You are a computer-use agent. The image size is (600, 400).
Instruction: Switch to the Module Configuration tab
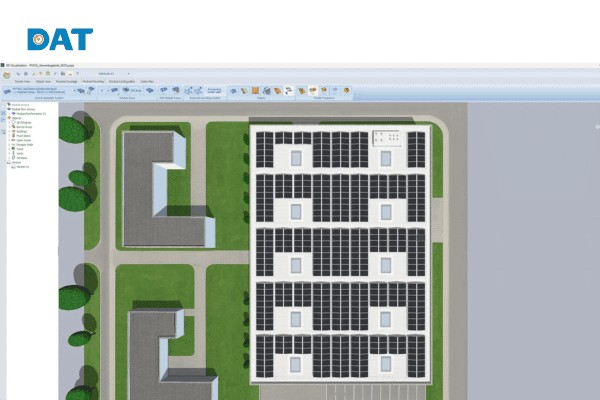pyautogui.click(x=122, y=81)
